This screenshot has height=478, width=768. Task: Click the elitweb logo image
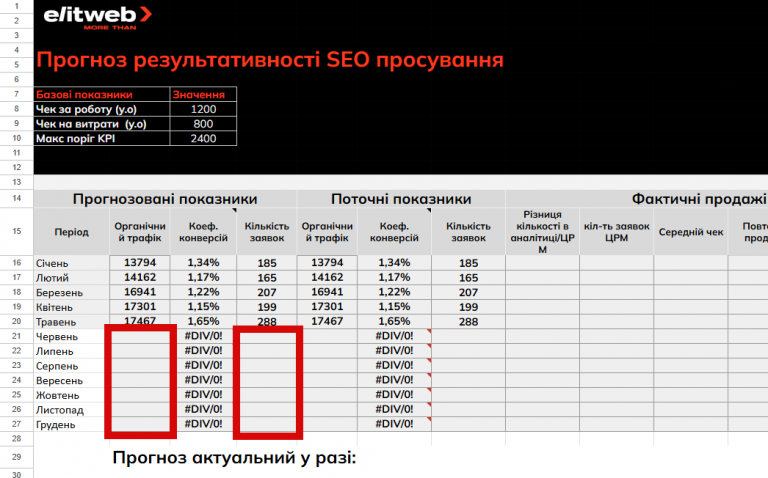click(97, 18)
